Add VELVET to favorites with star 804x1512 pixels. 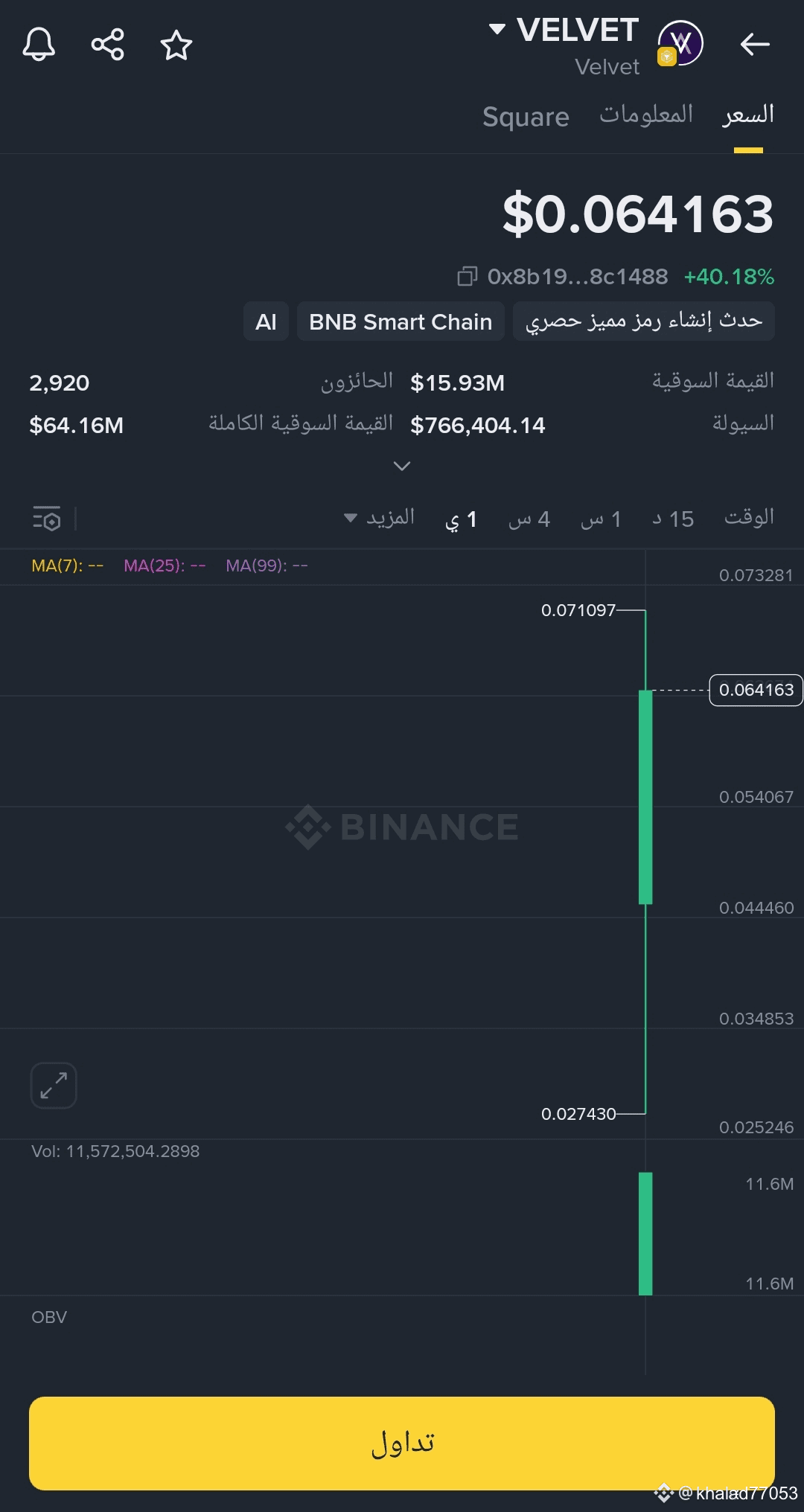click(176, 45)
